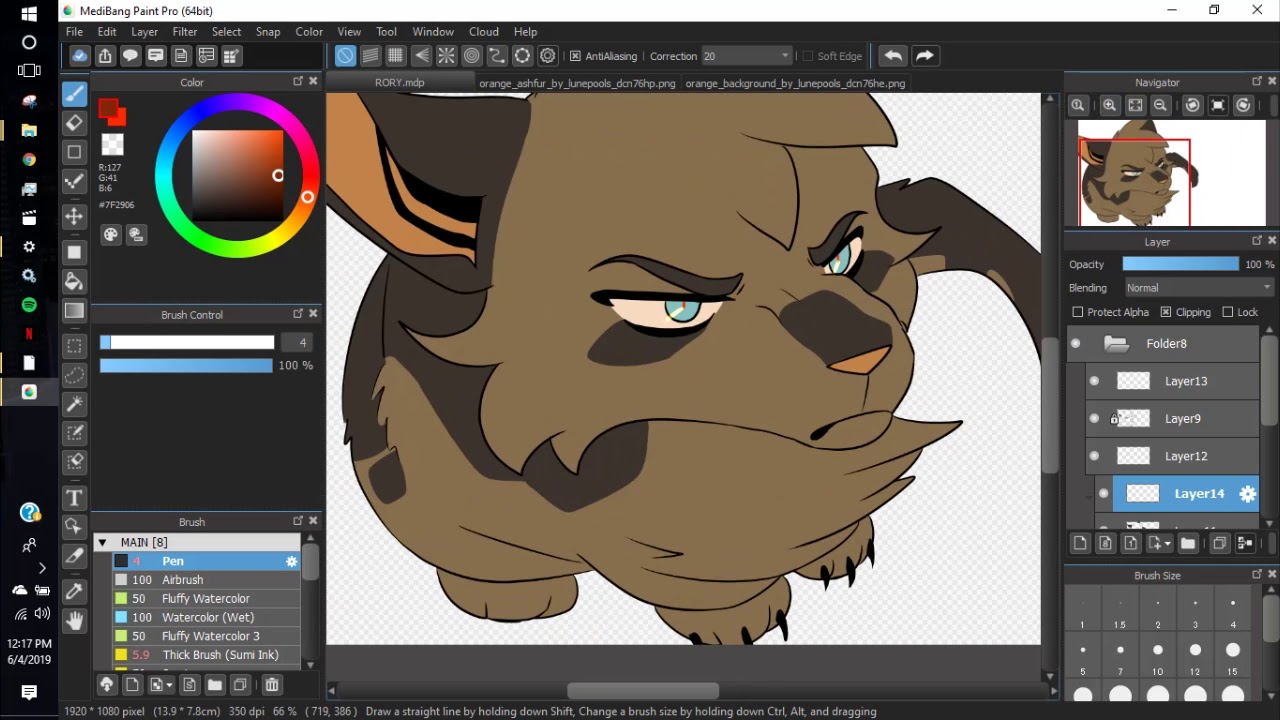This screenshot has width=1280, height=720.
Task: Select the Lasso selection tool
Action: 74,376
